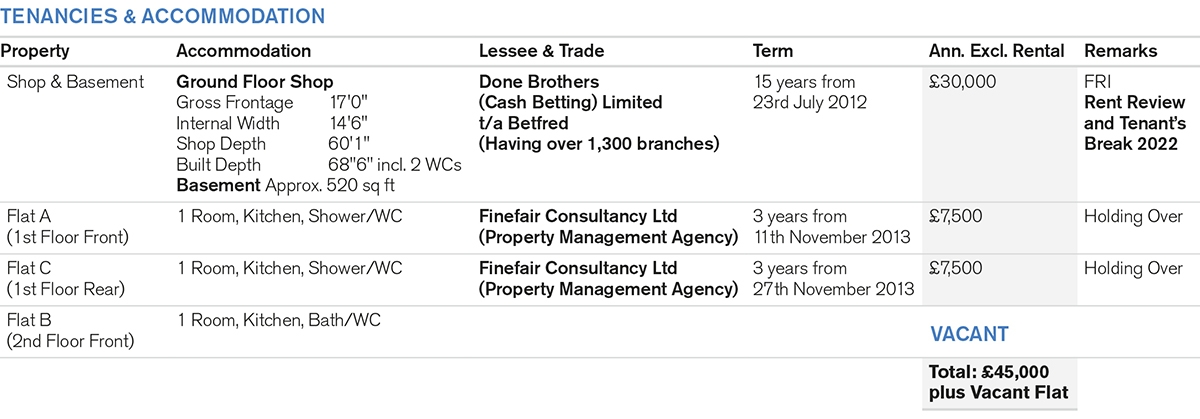Viewport: 1200px width, 419px height.
Task: Click the Ground Floor Shop label
Action: click(254, 82)
